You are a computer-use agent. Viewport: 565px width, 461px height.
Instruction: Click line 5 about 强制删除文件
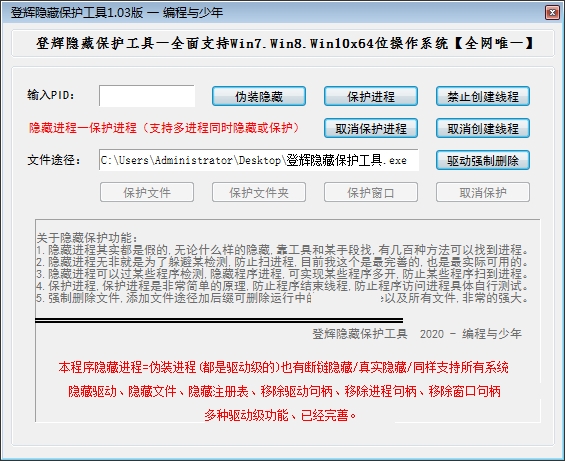click(283, 298)
